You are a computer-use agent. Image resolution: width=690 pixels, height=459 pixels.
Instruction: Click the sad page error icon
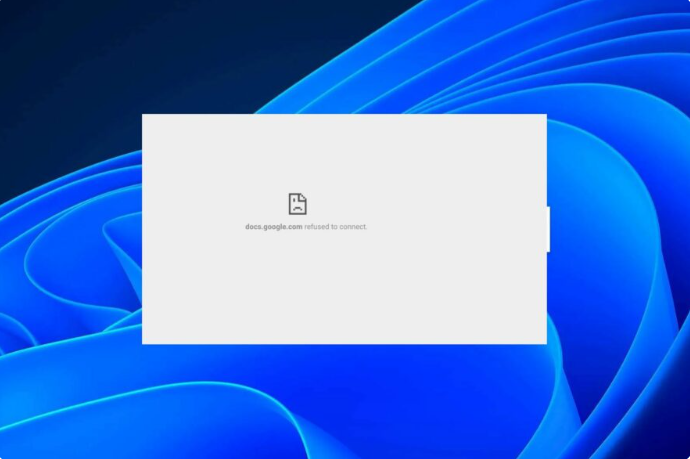pyautogui.click(x=297, y=204)
